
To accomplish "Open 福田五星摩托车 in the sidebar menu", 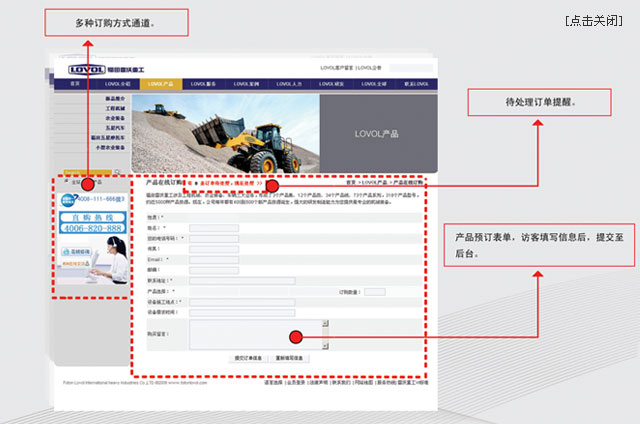I will (108, 138).
